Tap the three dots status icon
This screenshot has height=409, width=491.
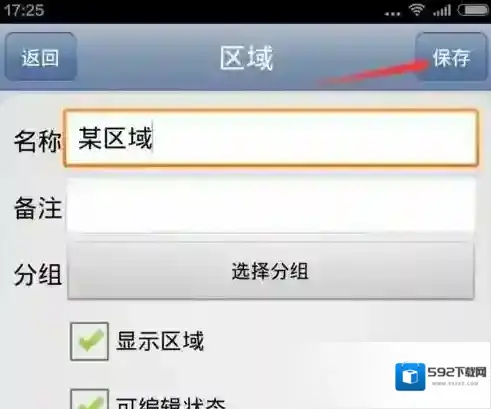392,14
